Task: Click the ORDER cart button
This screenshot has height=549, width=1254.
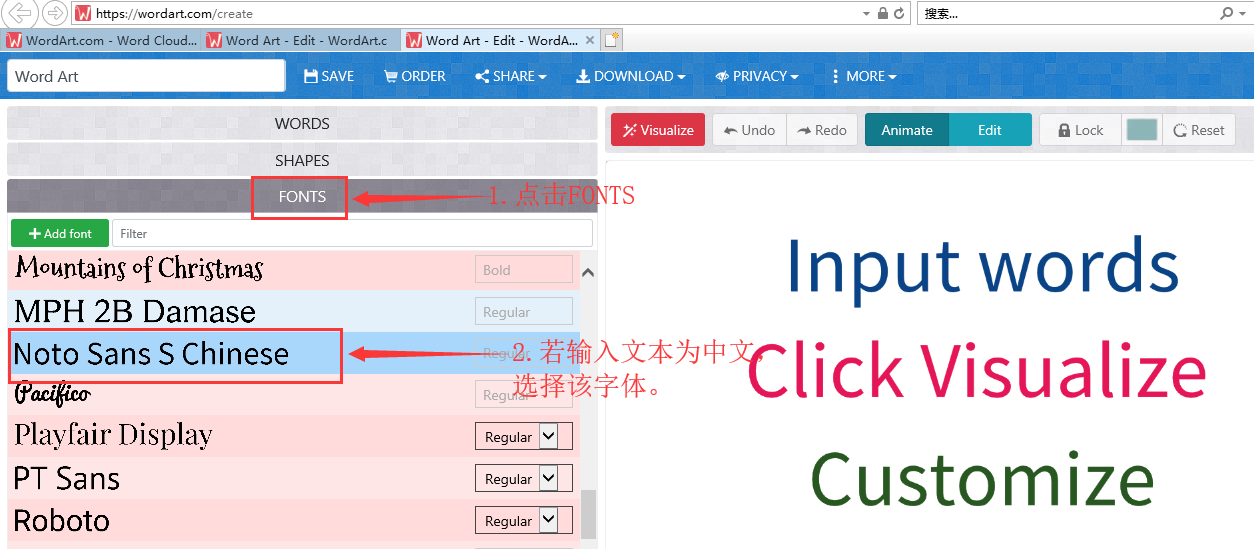Action: 415,76
